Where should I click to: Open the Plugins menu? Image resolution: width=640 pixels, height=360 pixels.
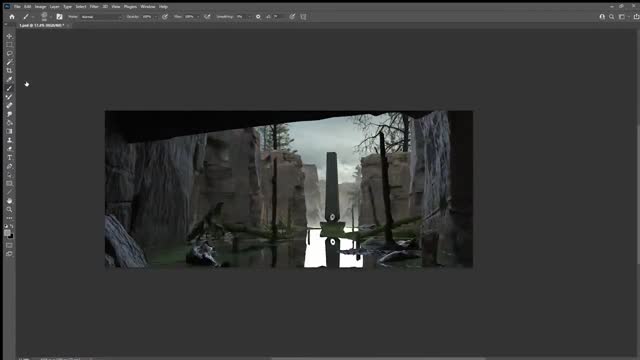[x=130, y=7]
